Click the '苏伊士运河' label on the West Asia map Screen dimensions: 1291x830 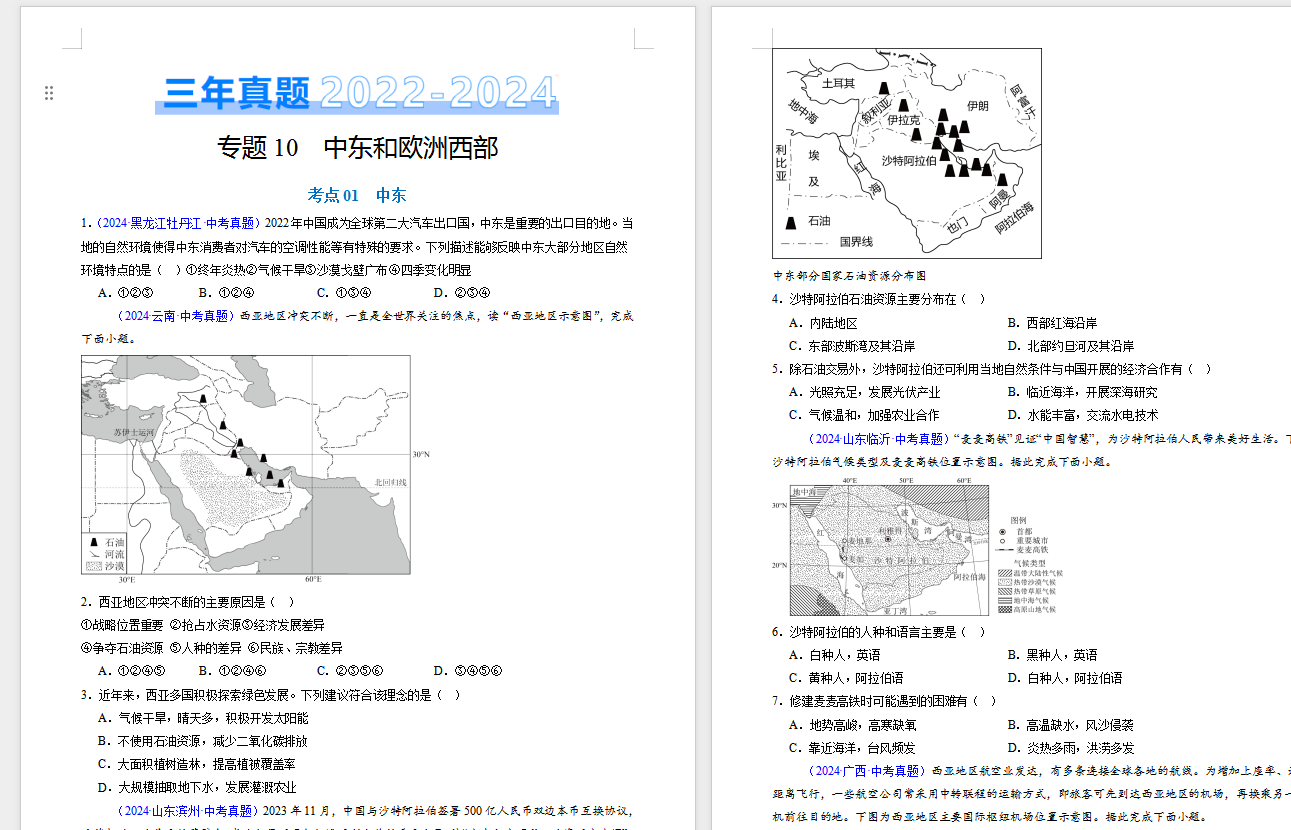(x=133, y=432)
